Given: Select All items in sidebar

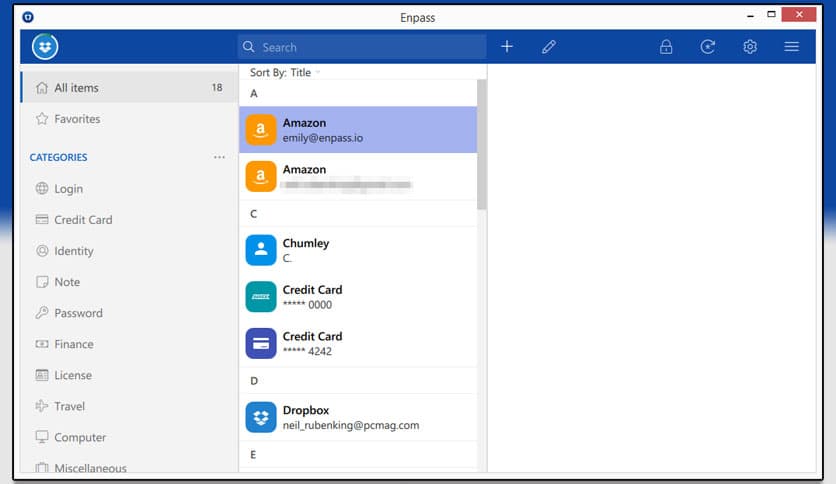Looking at the screenshot, I should click(129, 87).
